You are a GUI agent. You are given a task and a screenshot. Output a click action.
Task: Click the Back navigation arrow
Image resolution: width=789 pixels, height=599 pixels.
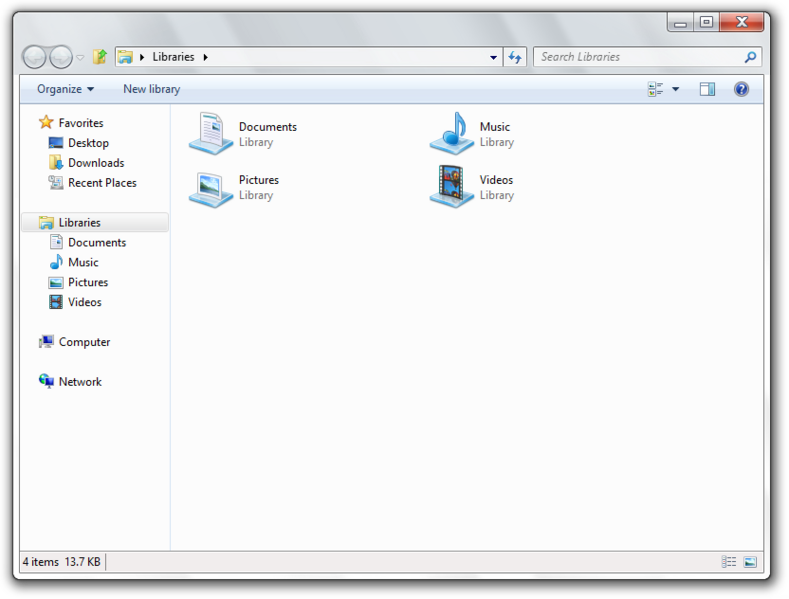pos(35,57)
